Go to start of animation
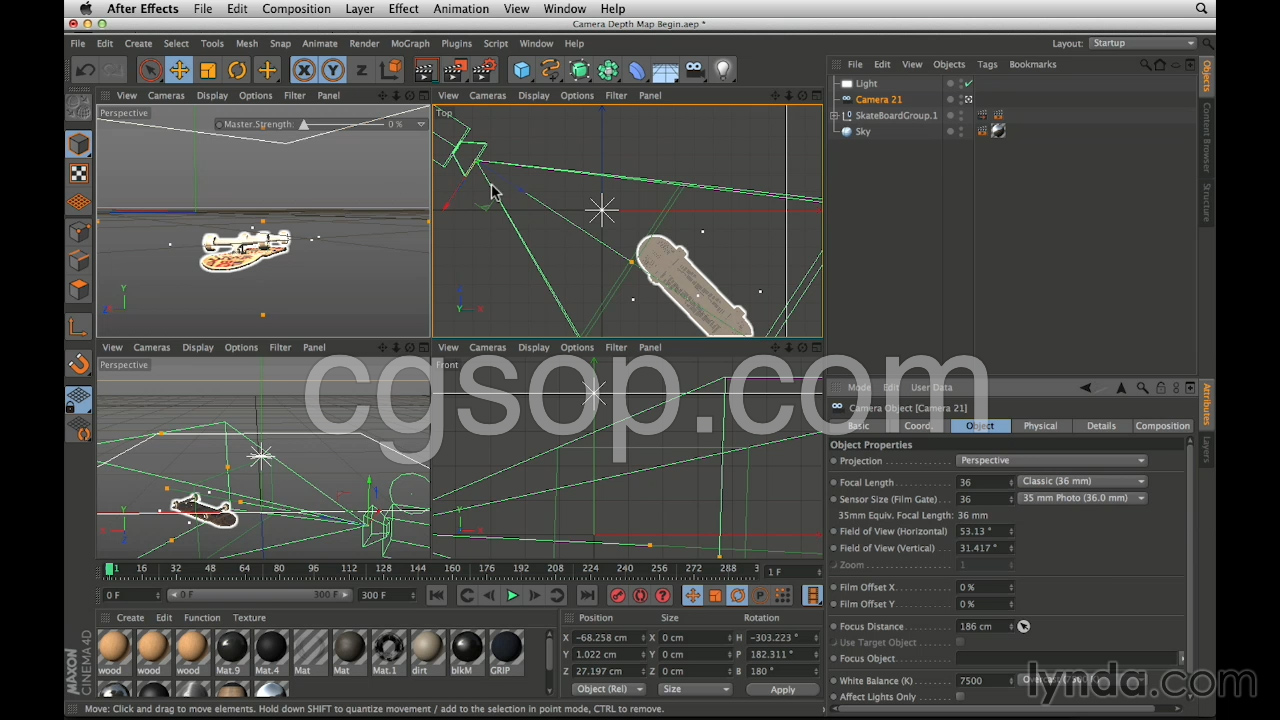 click(436, 596)
